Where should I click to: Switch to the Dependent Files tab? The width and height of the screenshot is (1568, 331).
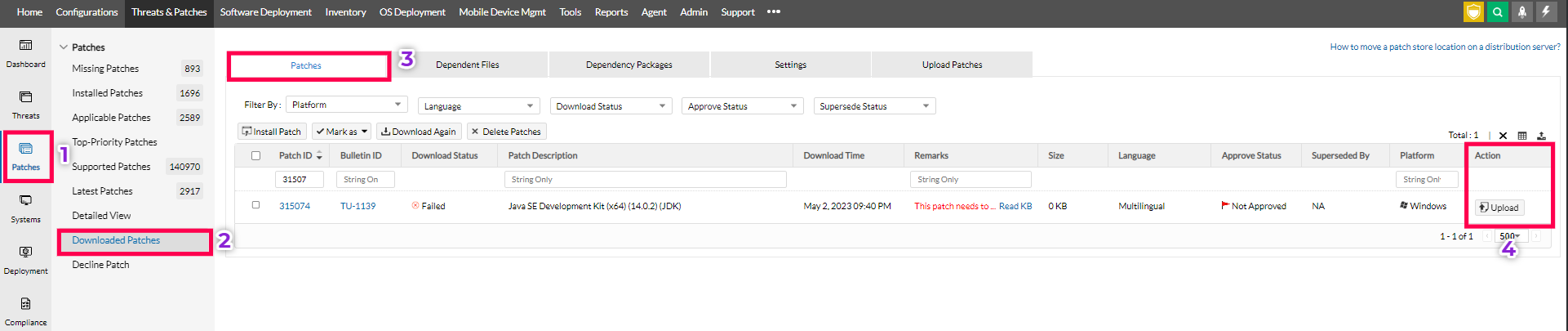coord(467,65)
